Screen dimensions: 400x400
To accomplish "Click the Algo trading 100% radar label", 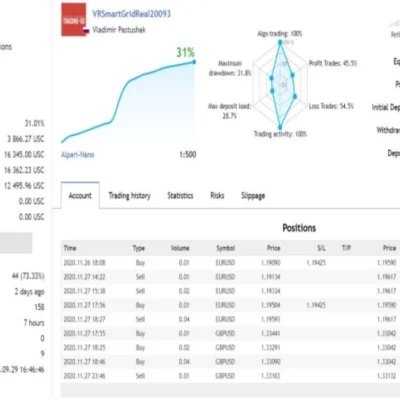I will (x=279, y=34).
